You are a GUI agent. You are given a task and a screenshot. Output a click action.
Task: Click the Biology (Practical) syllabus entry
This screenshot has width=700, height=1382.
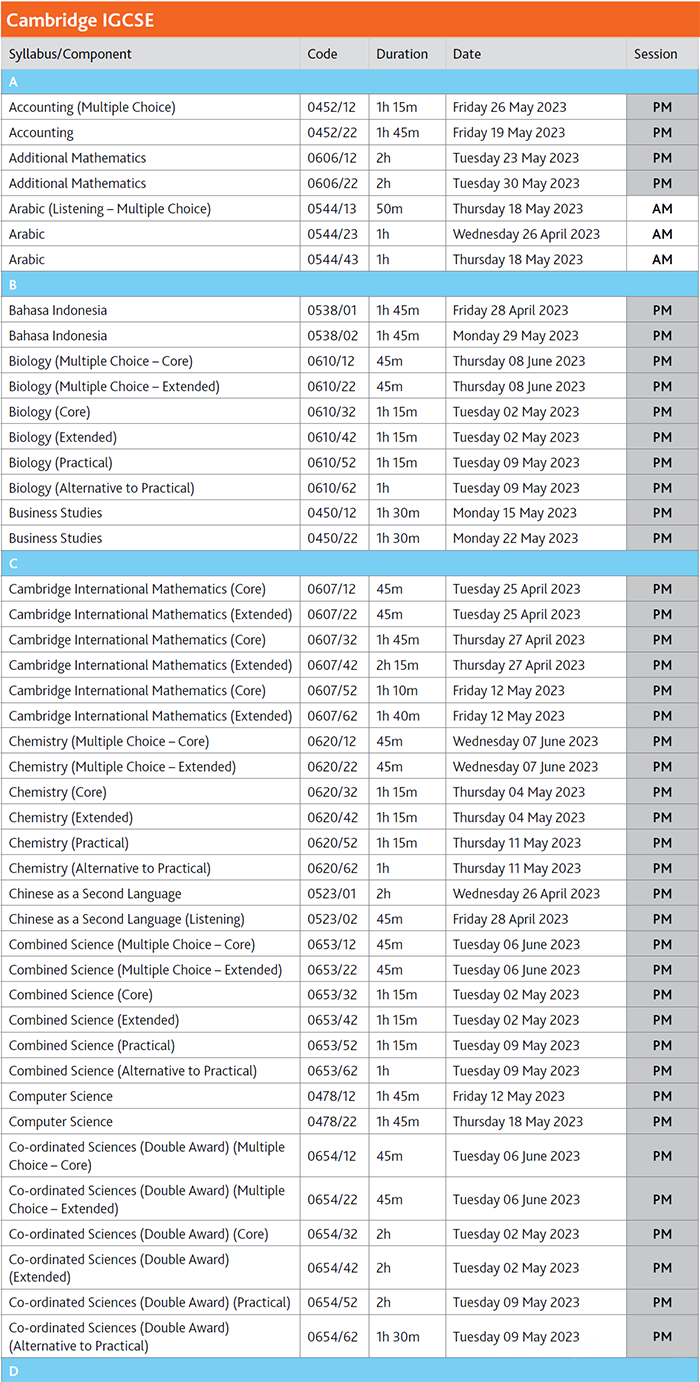pos(61,463)
